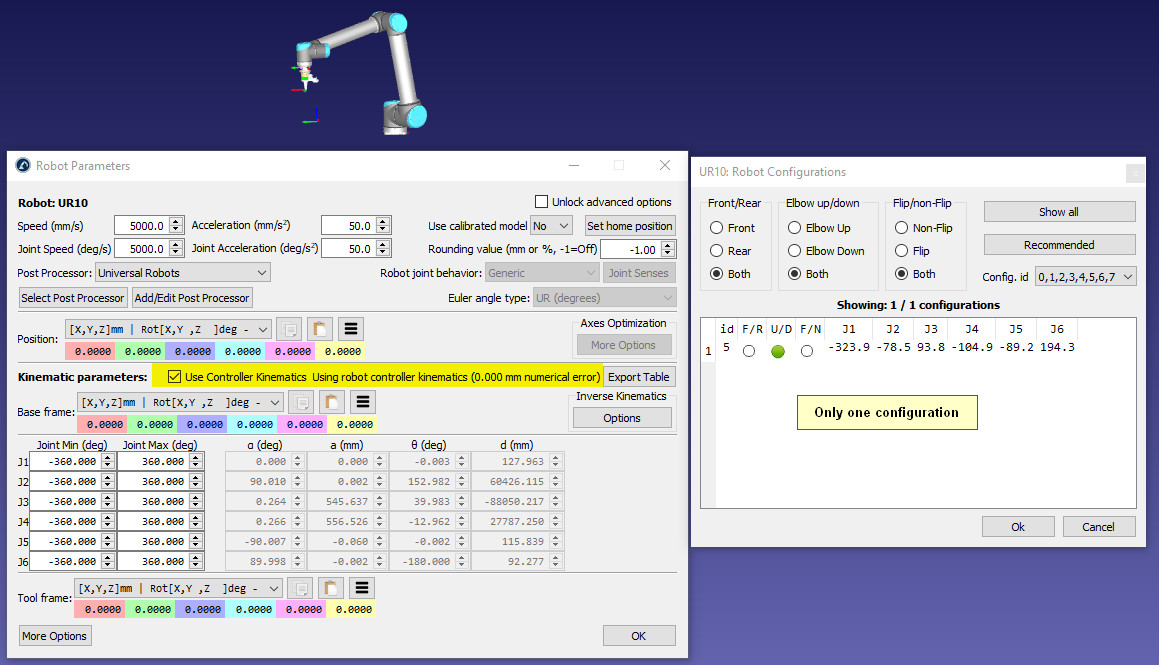
Task: Open the Post Processor dropdown
Action: click(183, 273)
